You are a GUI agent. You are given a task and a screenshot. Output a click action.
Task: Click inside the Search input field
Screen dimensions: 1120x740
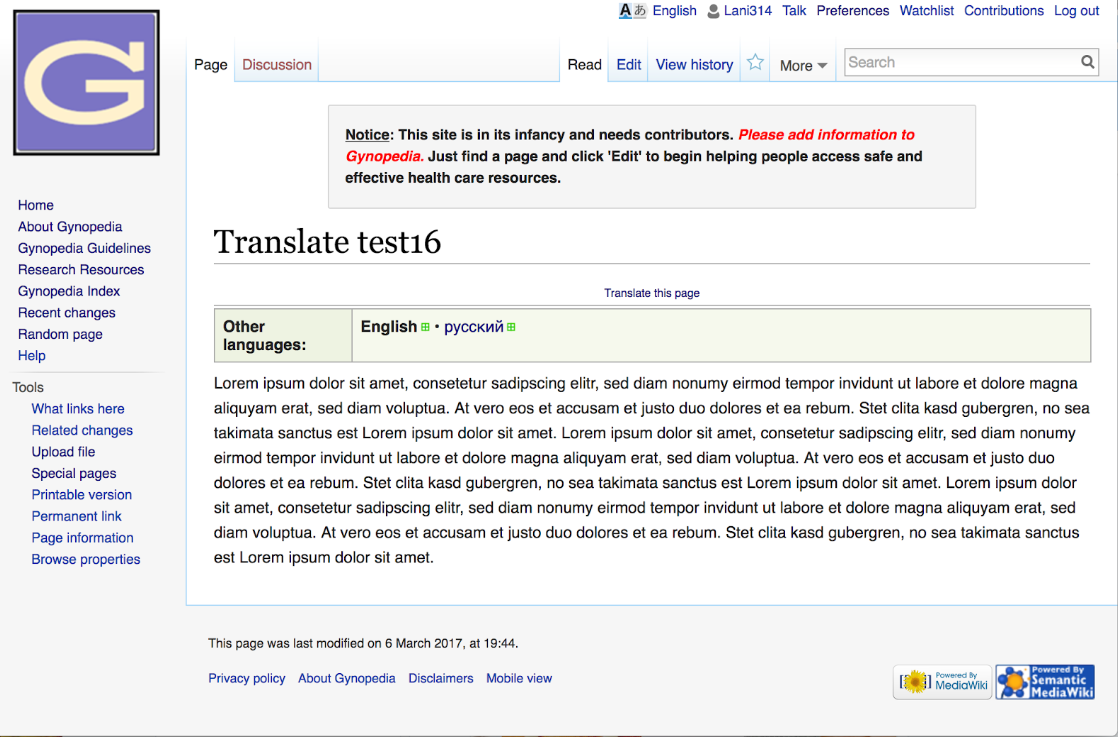click(x=960, y=62)
